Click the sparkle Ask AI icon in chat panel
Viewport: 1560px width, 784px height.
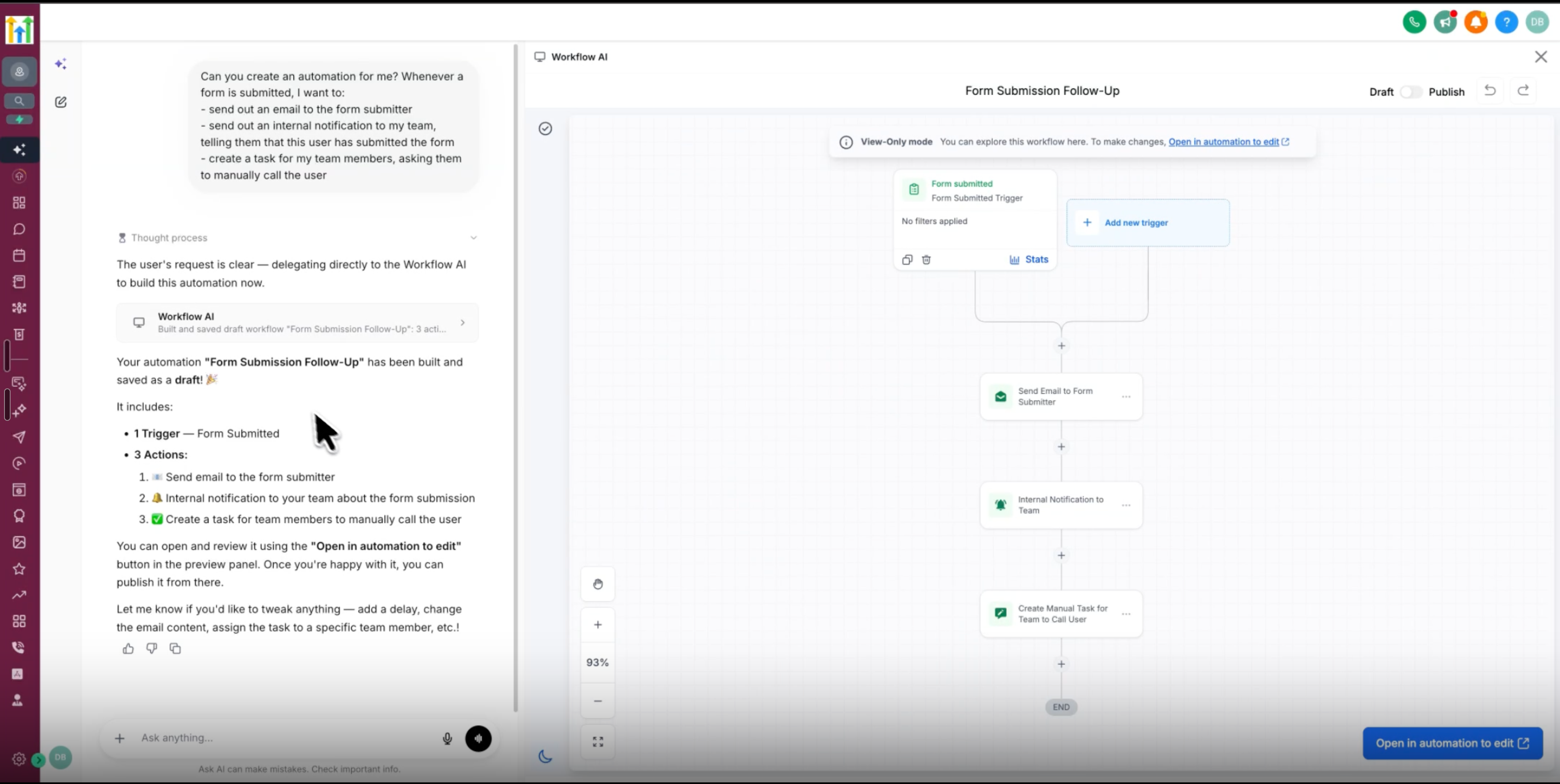61,63
